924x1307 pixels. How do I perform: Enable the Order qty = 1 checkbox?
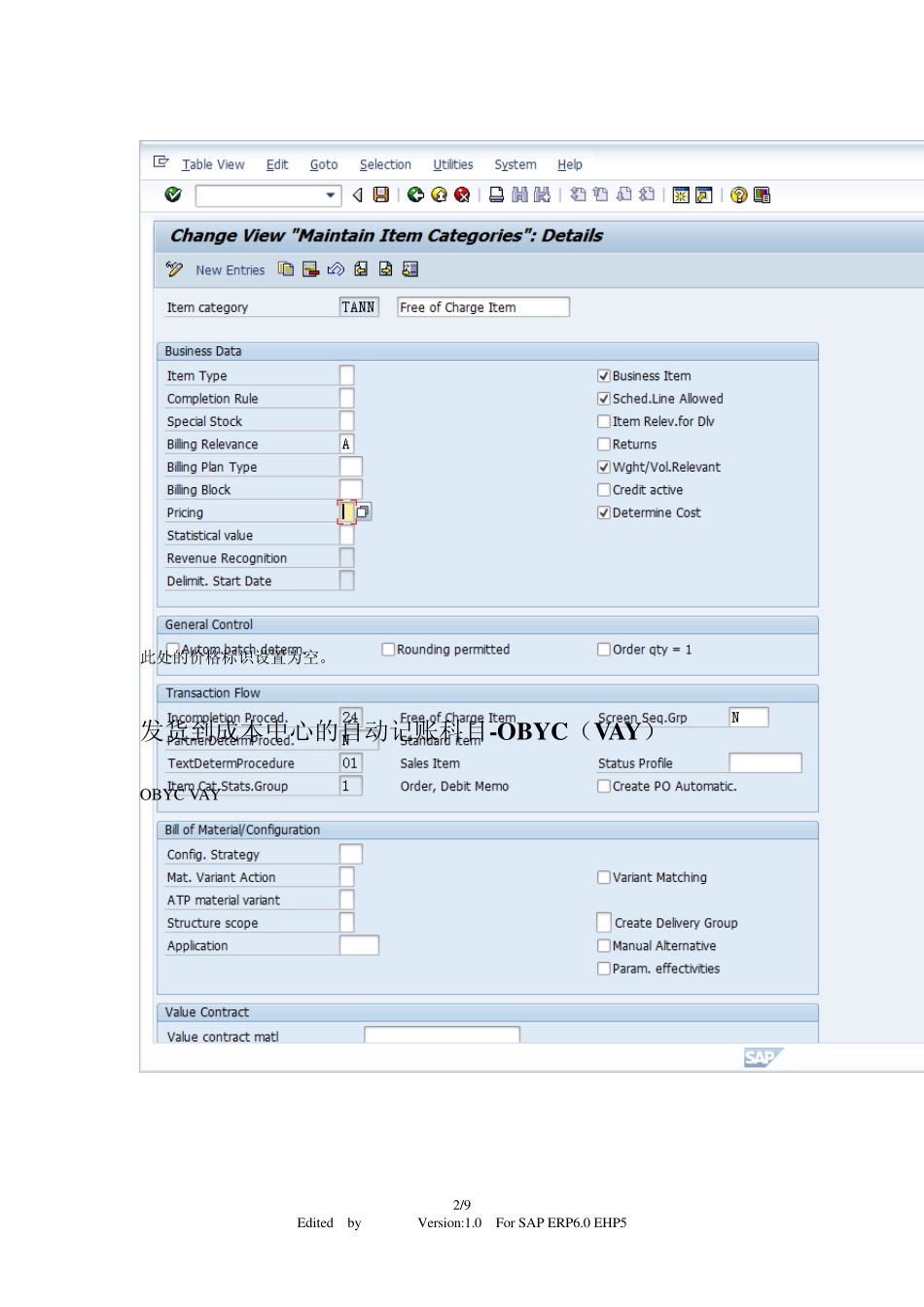604,650
